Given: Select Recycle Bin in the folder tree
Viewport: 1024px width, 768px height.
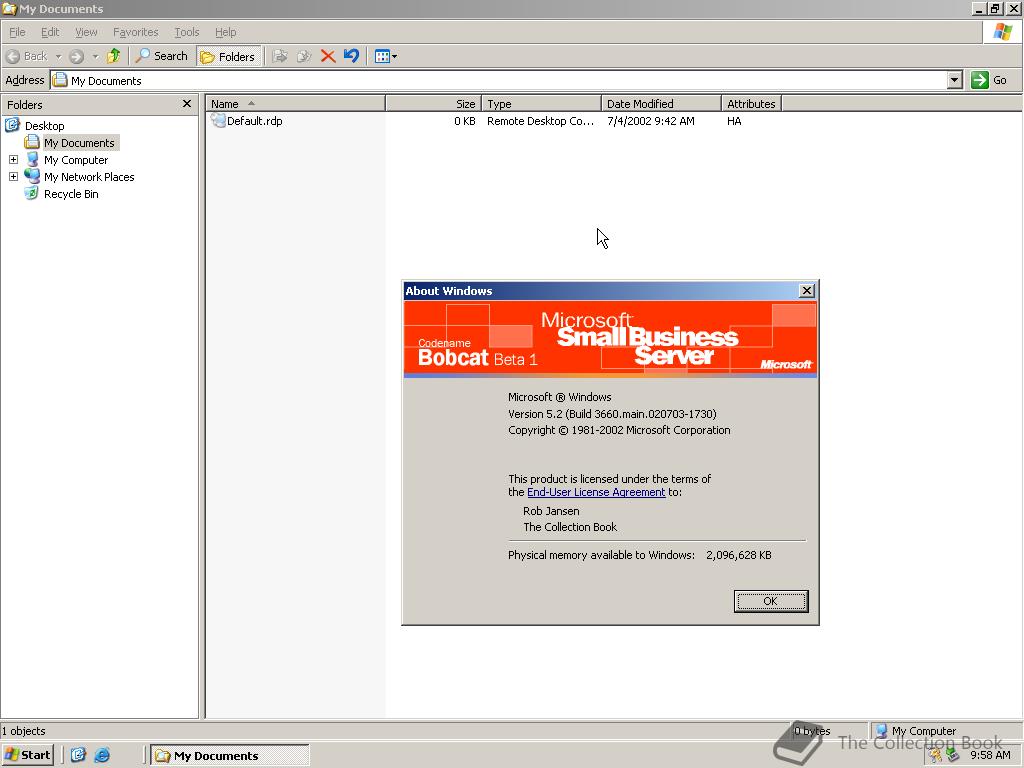Looking at the screenshot, I should [71, 193].
